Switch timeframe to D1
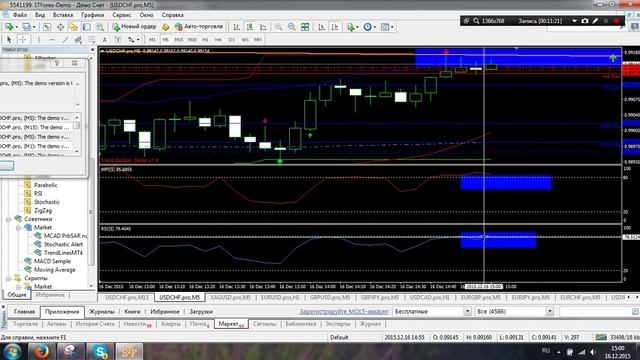640x360 pixels. [231, 40]
